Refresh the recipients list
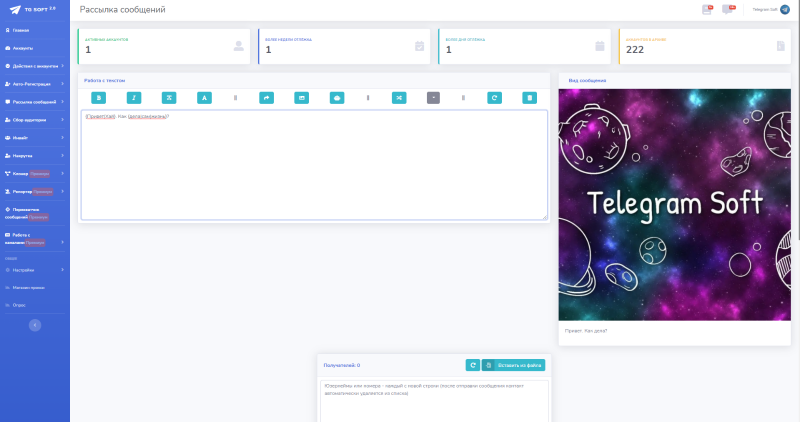 coord(472,365)
